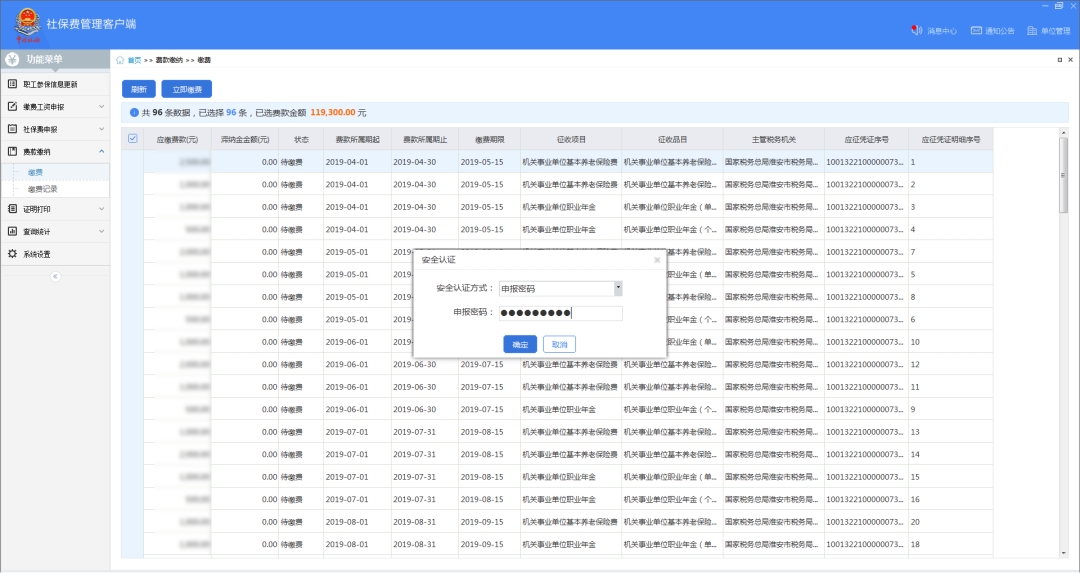Screen dimensions: 1080x573
Task: Click the 职工参保信息更新 sidebar icon
Action: [x=13, y=84]
